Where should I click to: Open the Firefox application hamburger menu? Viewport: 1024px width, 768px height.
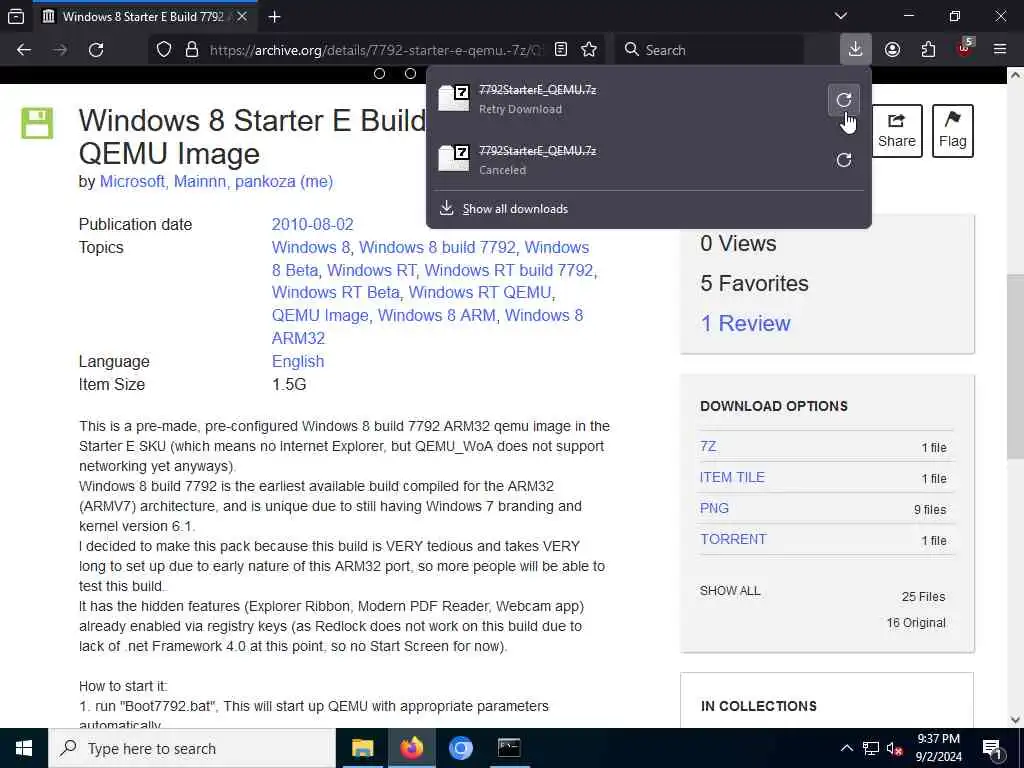click(x=1000, y=50)
